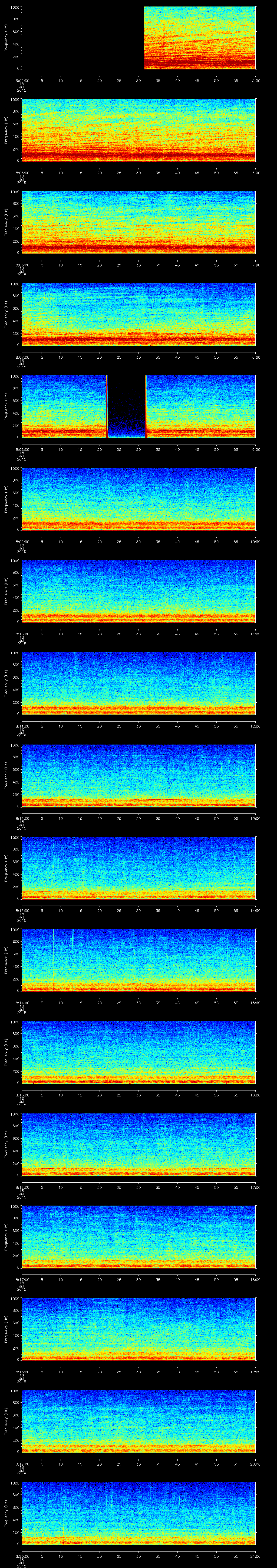Click the spectrogram panel starting at 8:05:00
Screen dimensions: 277x1568
tap(138, 130)
